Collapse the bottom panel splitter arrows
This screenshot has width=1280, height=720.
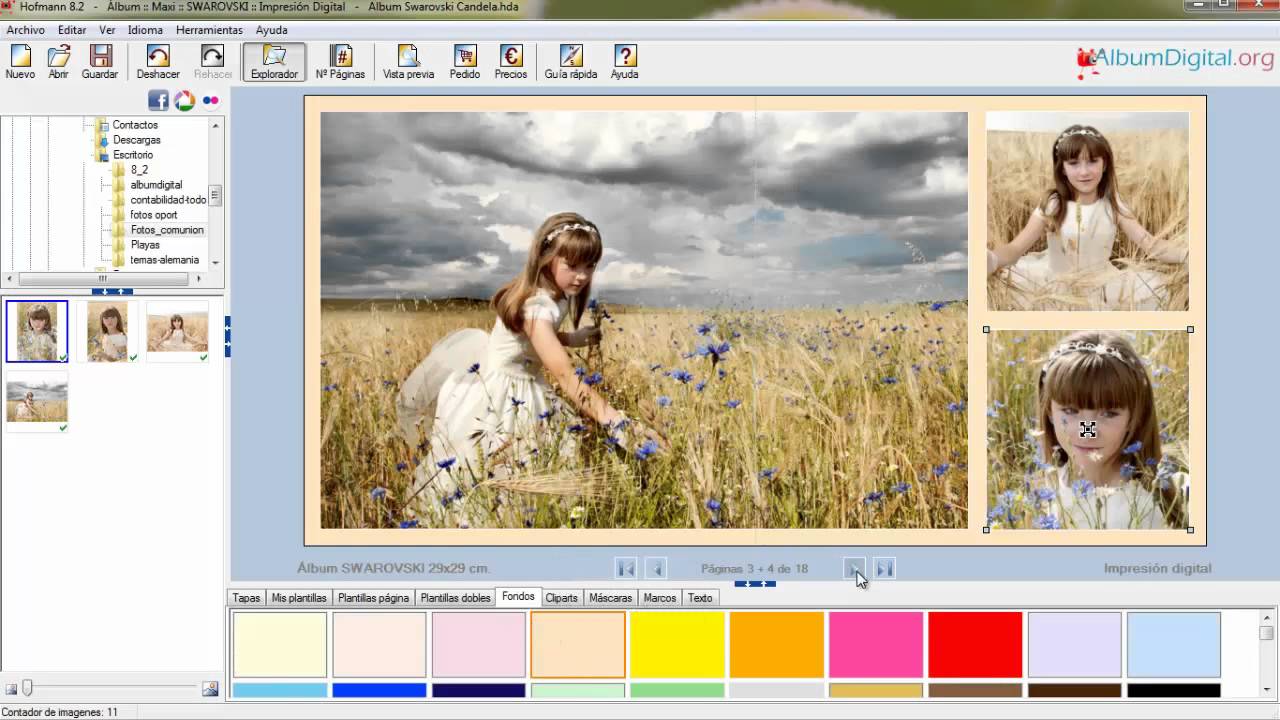pyautogui.click(x=755, y=583)
